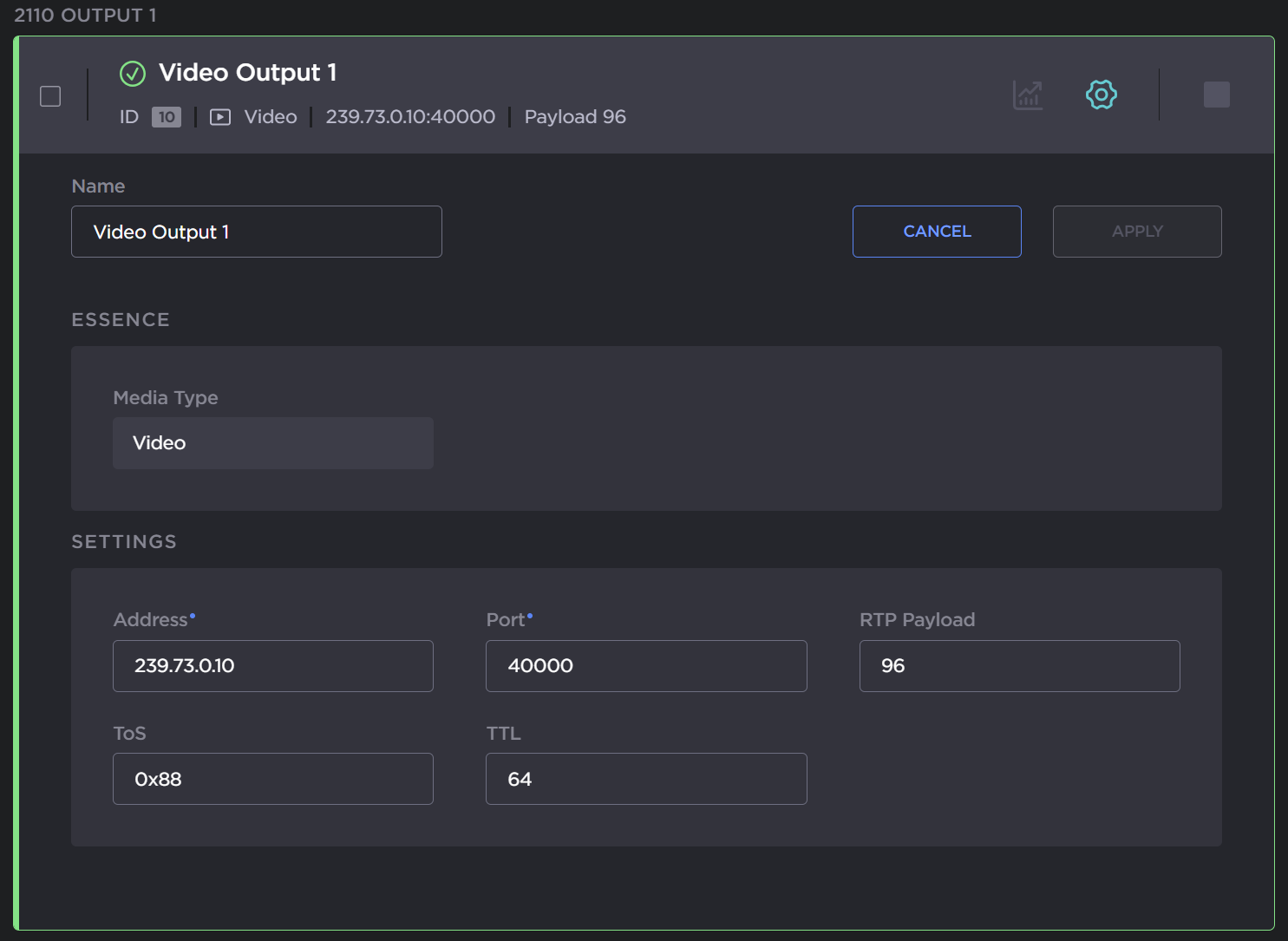Click the 239.73.0.10:40000 summary text

click(x=410, y=117)
